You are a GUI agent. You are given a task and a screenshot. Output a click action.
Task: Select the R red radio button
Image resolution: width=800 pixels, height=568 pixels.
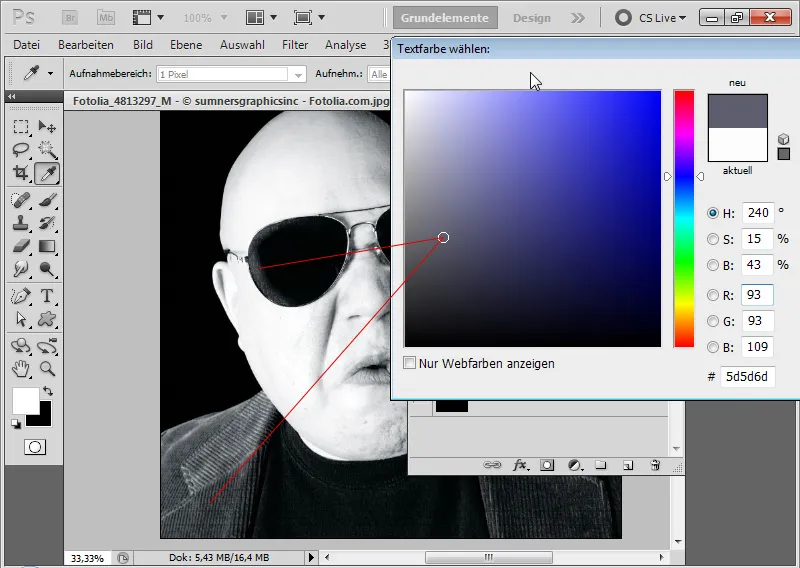713,295
